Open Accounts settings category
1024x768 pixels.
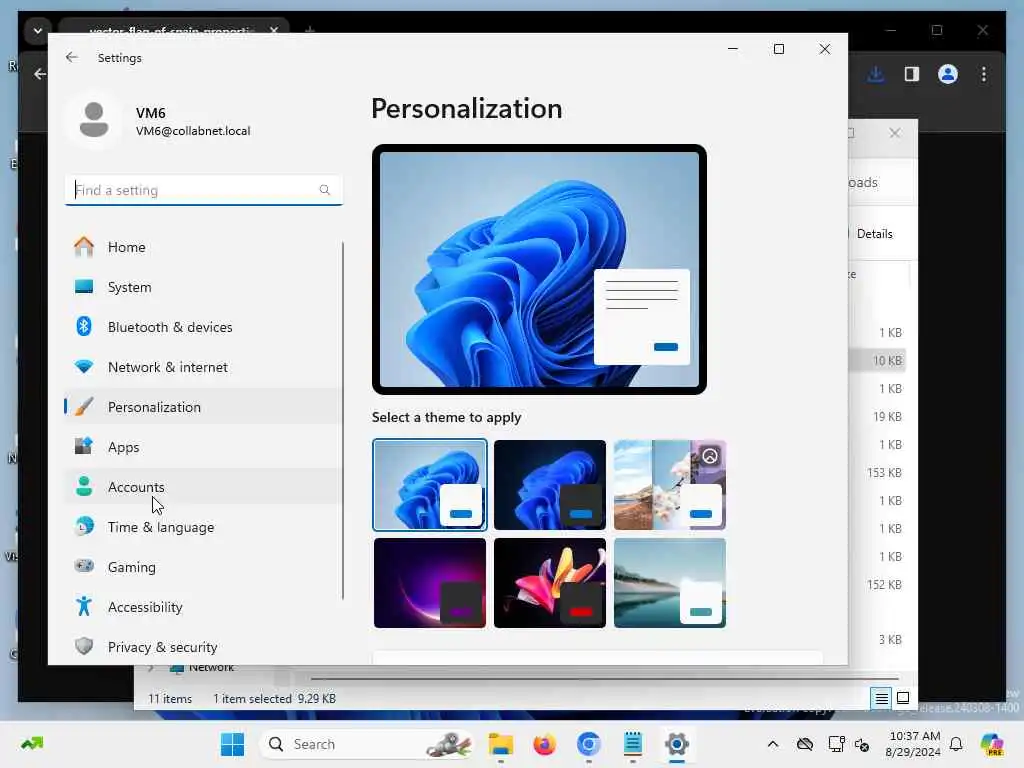click(204, 487)
